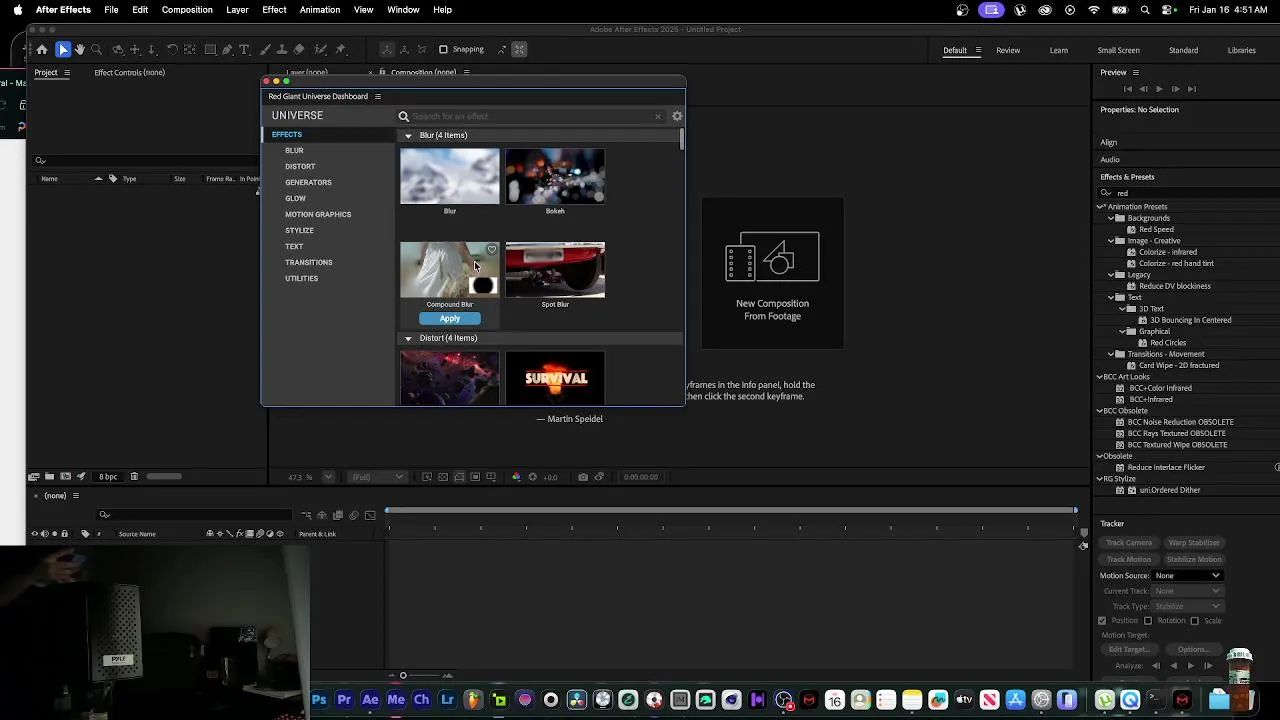This screenshot has width=1280, height=720.
Task: Open the Motion Source dropdown
Action: coord(1188,576)
